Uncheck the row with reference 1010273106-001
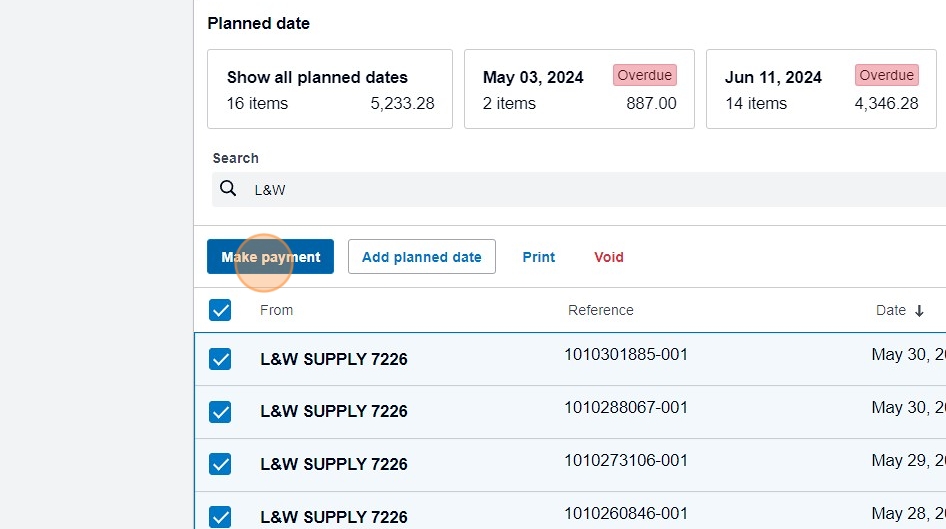The height and width of the screenshot is (529, 946). coord(220,464)
